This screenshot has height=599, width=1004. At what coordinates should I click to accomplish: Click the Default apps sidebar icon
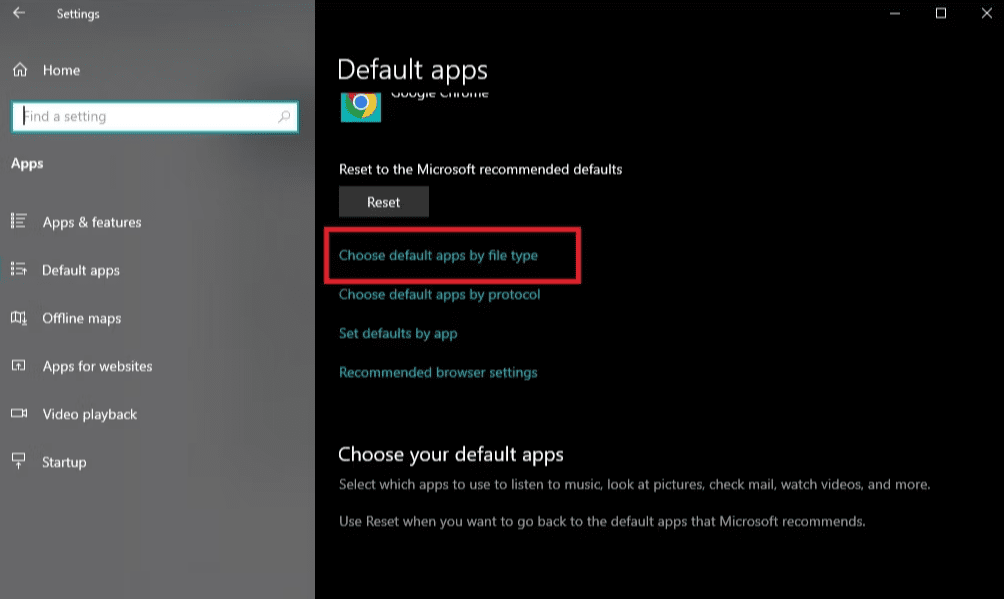tap(20, 270)
